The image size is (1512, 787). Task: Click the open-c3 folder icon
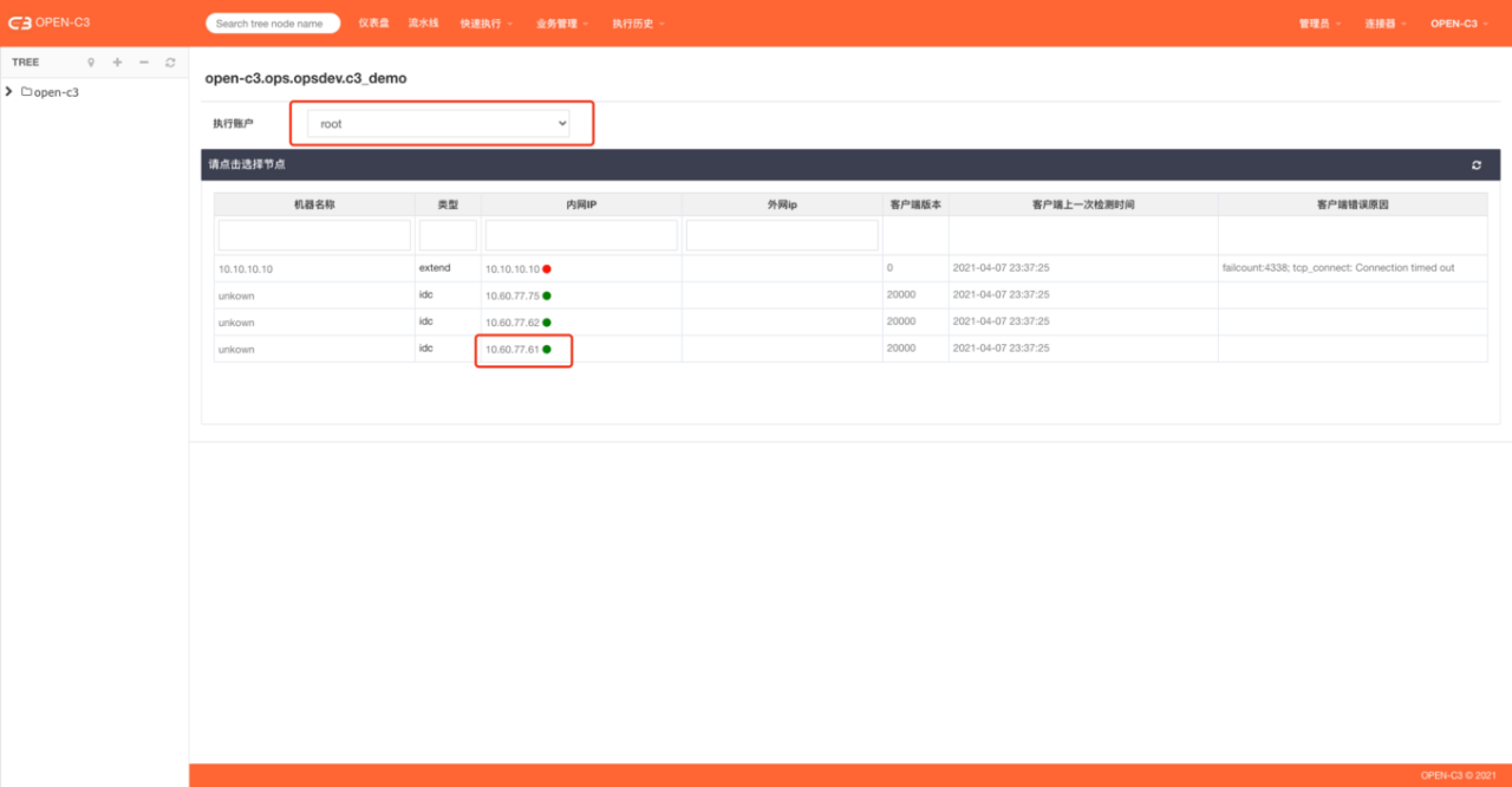click(x=27, y=92)
